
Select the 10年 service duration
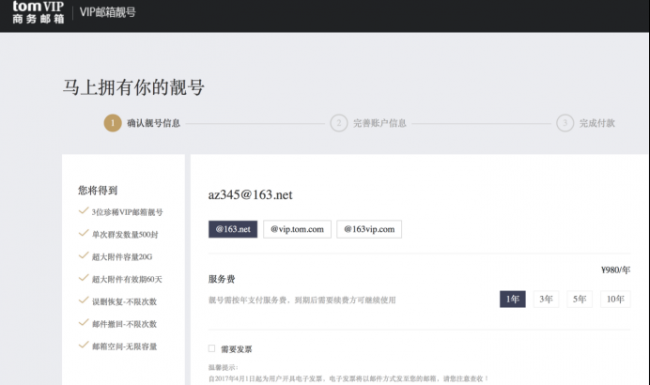tap(615, 299)
